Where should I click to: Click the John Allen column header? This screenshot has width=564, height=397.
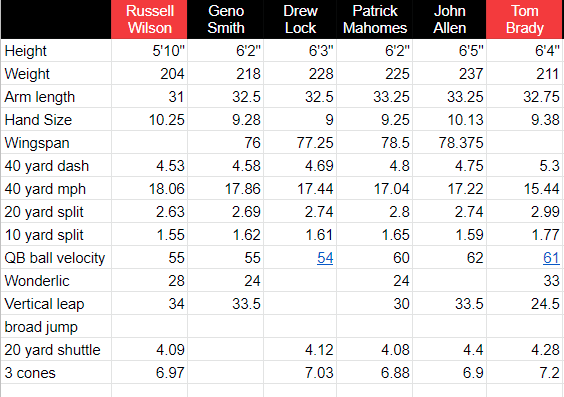[x=449, y=19]
